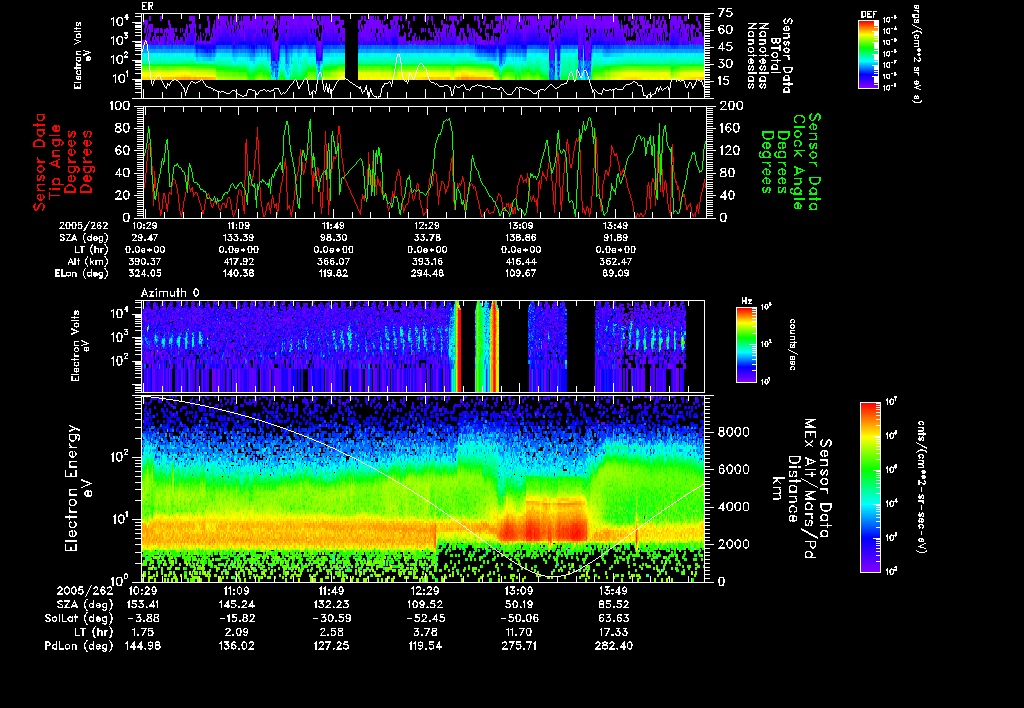Click the LT value 1.75
The image size is (1024, 708).
pos(143,632)
